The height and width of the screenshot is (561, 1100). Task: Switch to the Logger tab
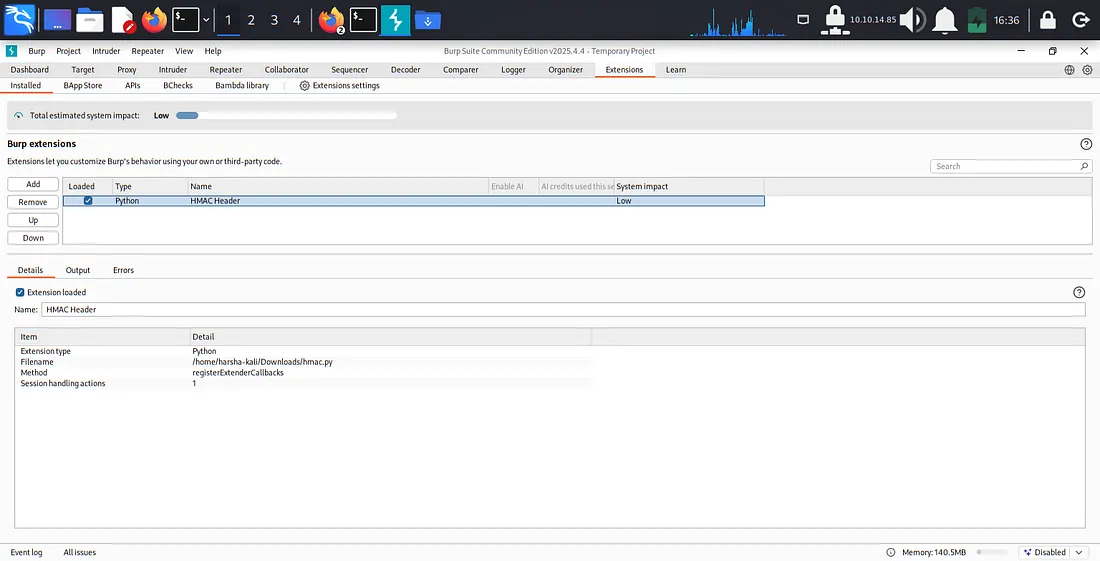pos(513,69)
